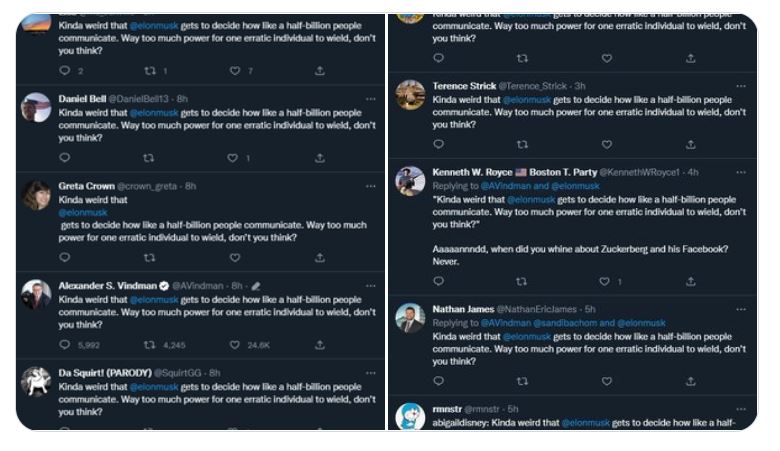Share Greta Crown's tweet
Screen dimensions: 780x451
pyautogui.click(x=320, y=257)
